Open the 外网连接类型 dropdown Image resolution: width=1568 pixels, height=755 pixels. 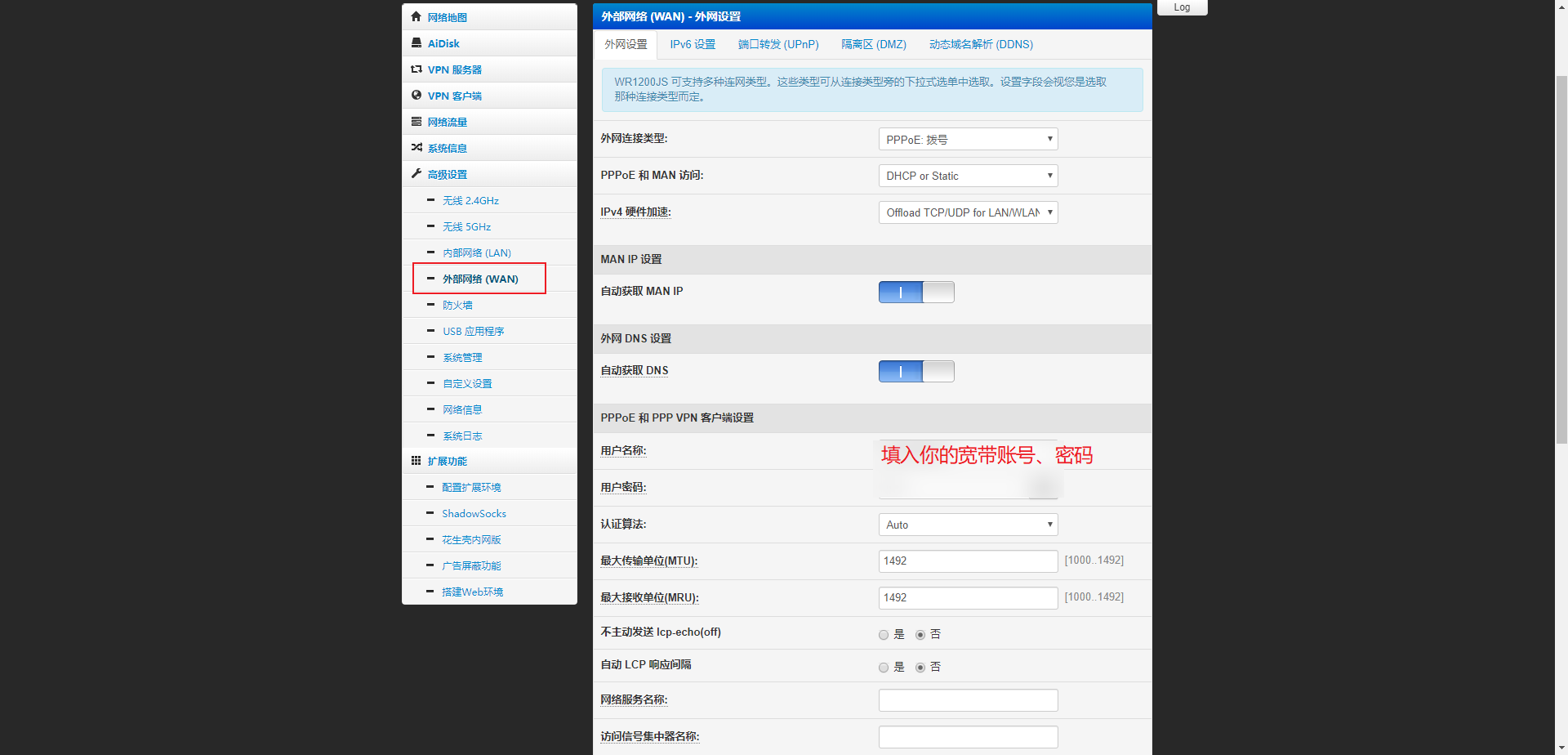968,139
